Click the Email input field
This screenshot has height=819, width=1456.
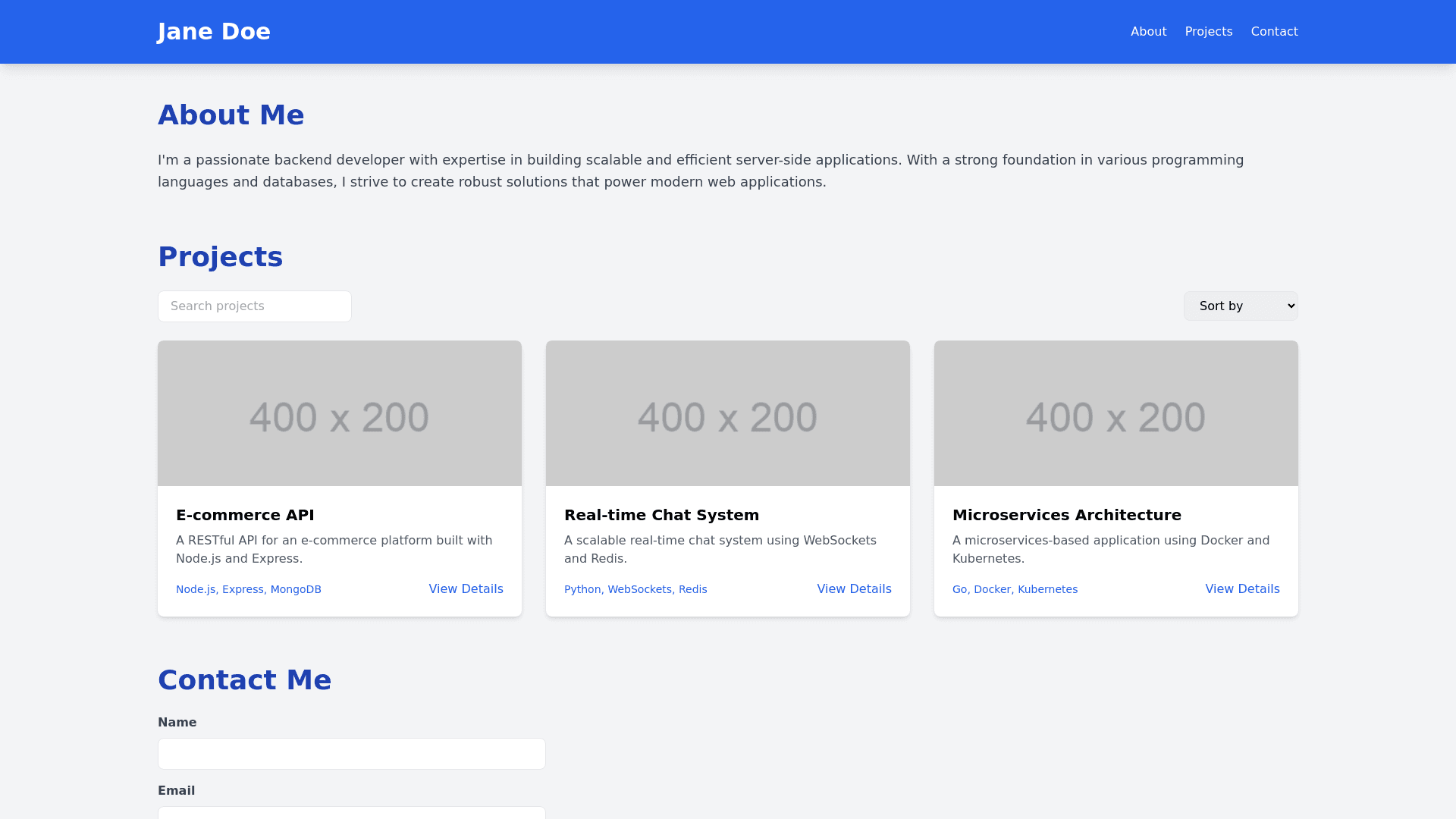pos(352,813)
